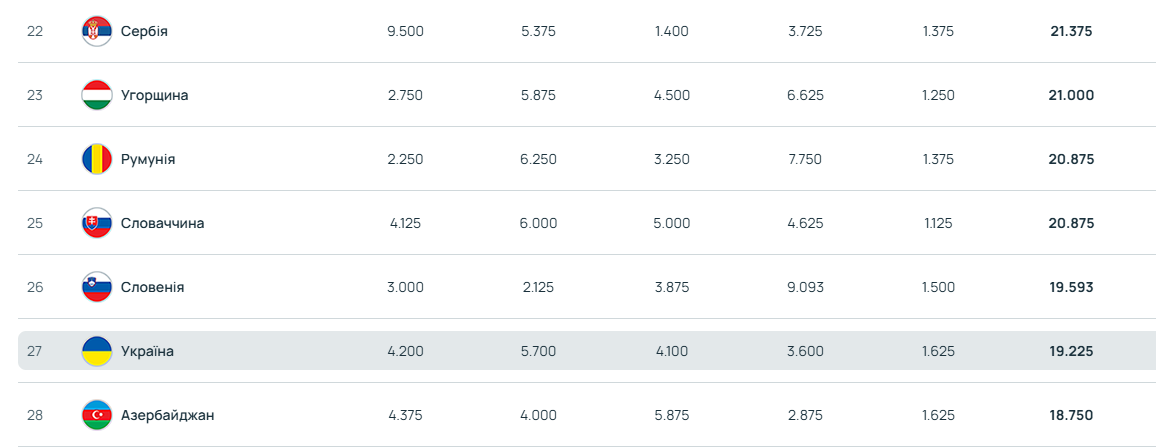This screenshot has width=1156, height=448.
Task: Click the Azerbaijan flag icon
Action: tap(96, 415)
